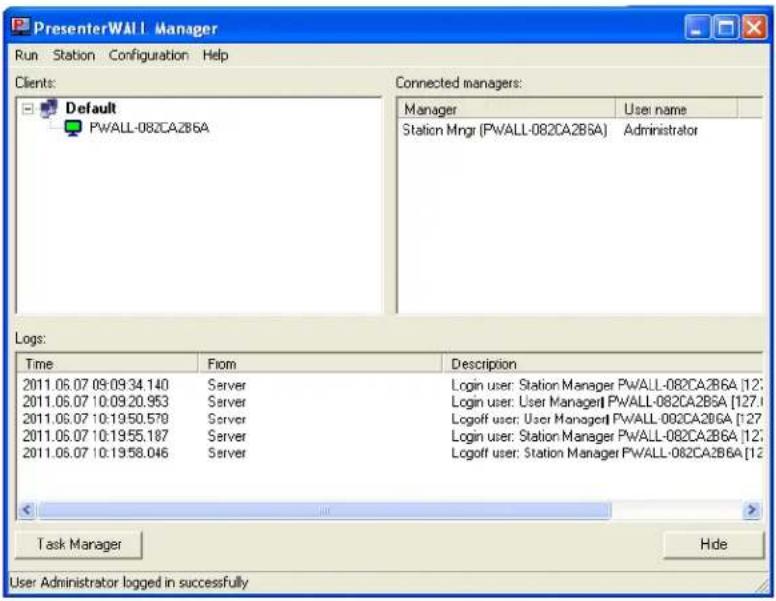Click Server cell of 09:09:34.140 log
The height and width of the screenshot is (601, 776).
coord(227,385)
